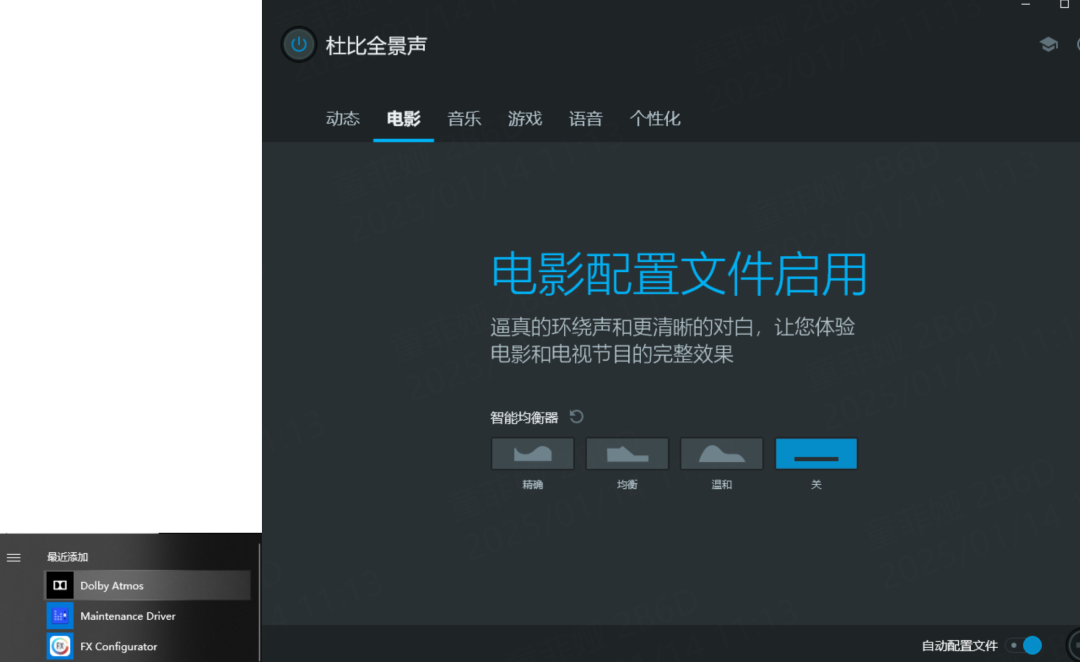
Task: Launch FX Configurator from Start menu
Action: tap(148, 646)
